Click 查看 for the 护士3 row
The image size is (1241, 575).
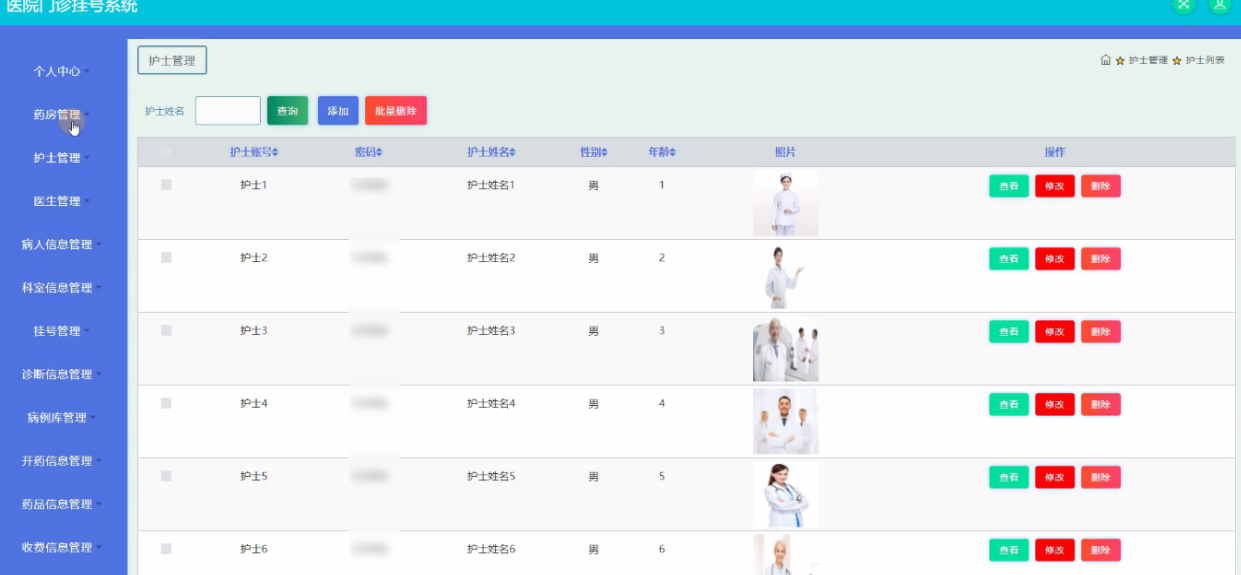pos(1009,332)
